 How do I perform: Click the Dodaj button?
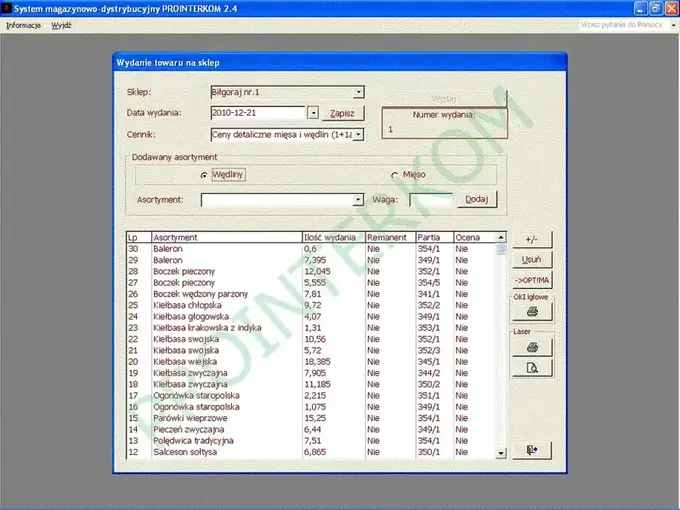477,199
